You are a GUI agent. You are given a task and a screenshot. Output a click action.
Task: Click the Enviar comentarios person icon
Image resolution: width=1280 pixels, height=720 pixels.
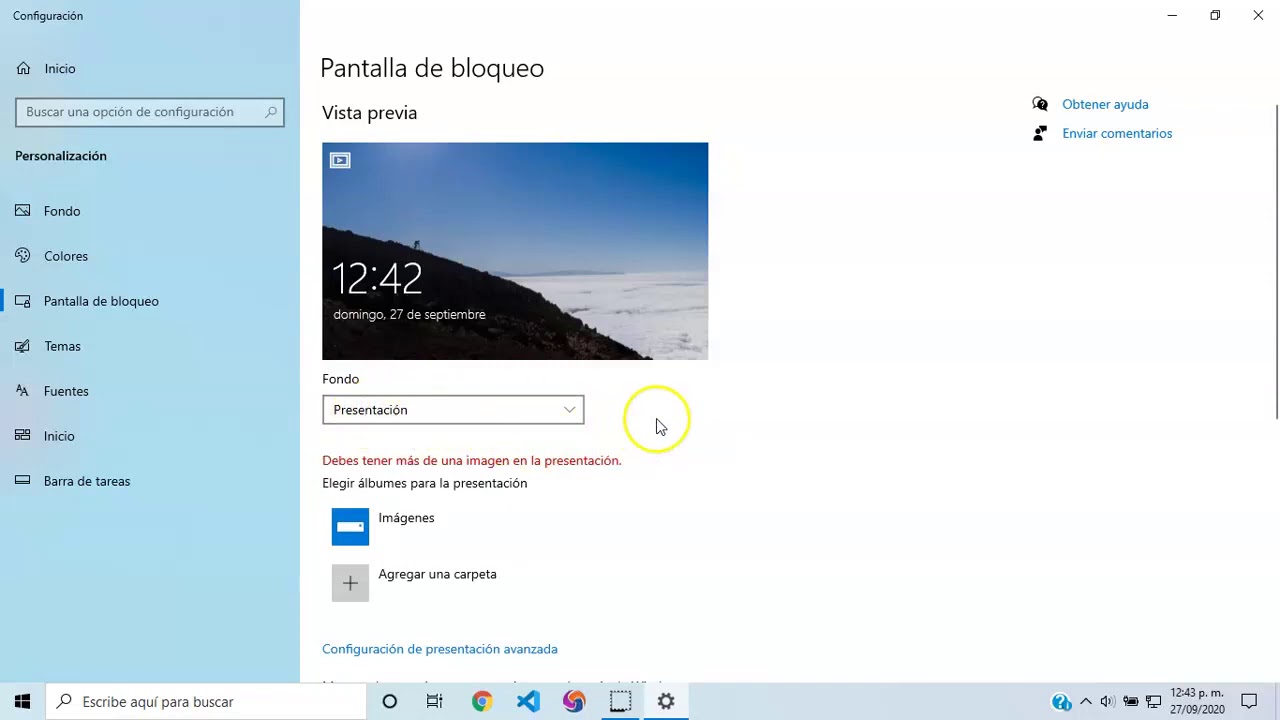pyautogui.click(x=1040, y=133)
